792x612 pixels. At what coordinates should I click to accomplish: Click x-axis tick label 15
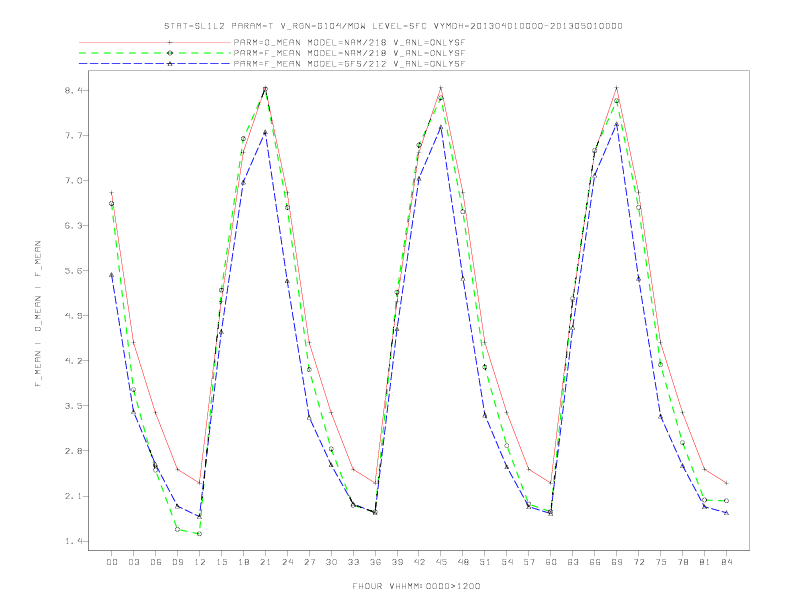221,562
